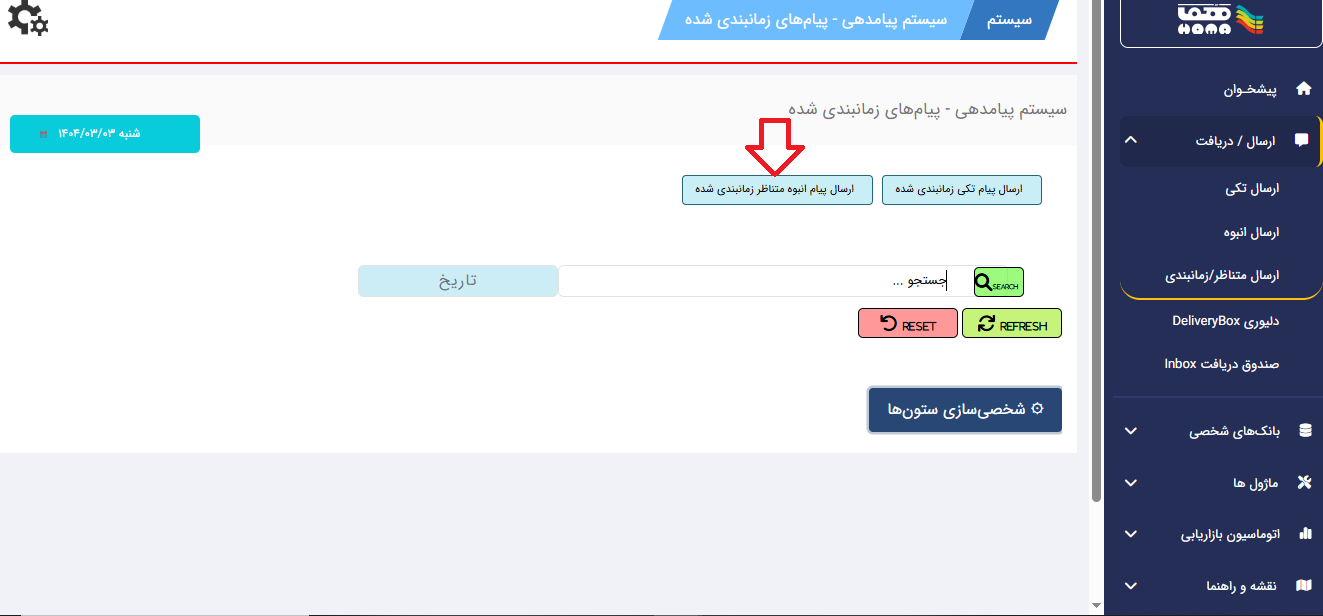Click the map icon beside نقشه و راهنما
Screen dimensions: 1323x616
point(1304,586)
